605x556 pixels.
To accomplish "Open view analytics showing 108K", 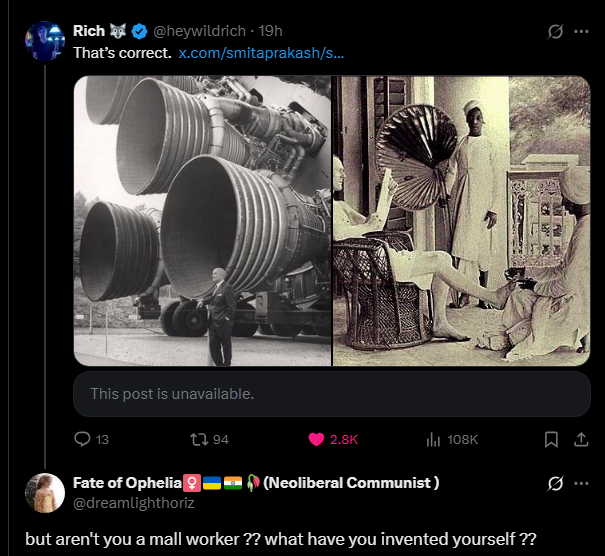I will [x=434, y=439].
